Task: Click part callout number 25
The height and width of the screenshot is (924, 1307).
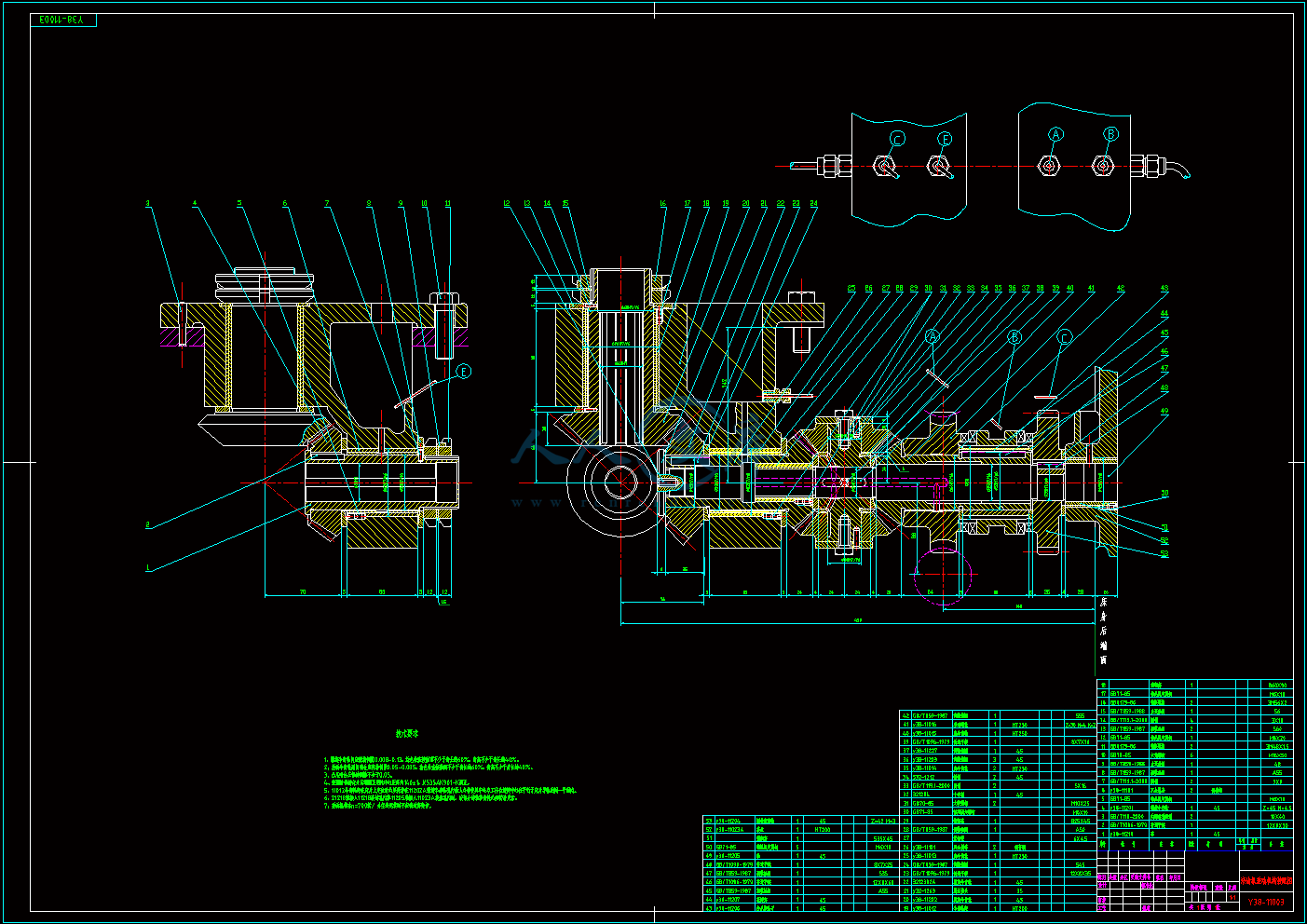Action: (x=851, y=289)
